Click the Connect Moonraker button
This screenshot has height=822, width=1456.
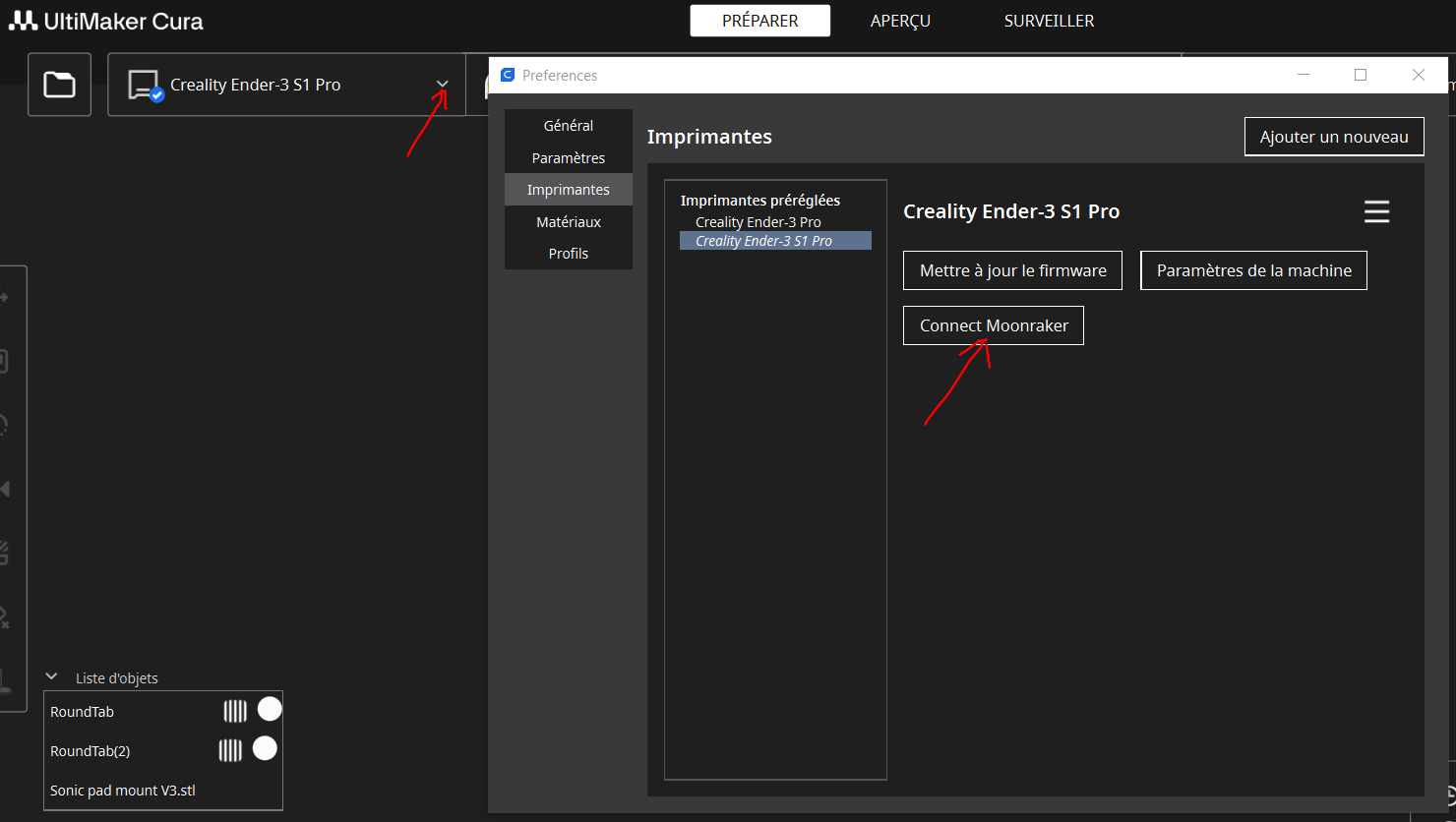click(x=994, y=325)
